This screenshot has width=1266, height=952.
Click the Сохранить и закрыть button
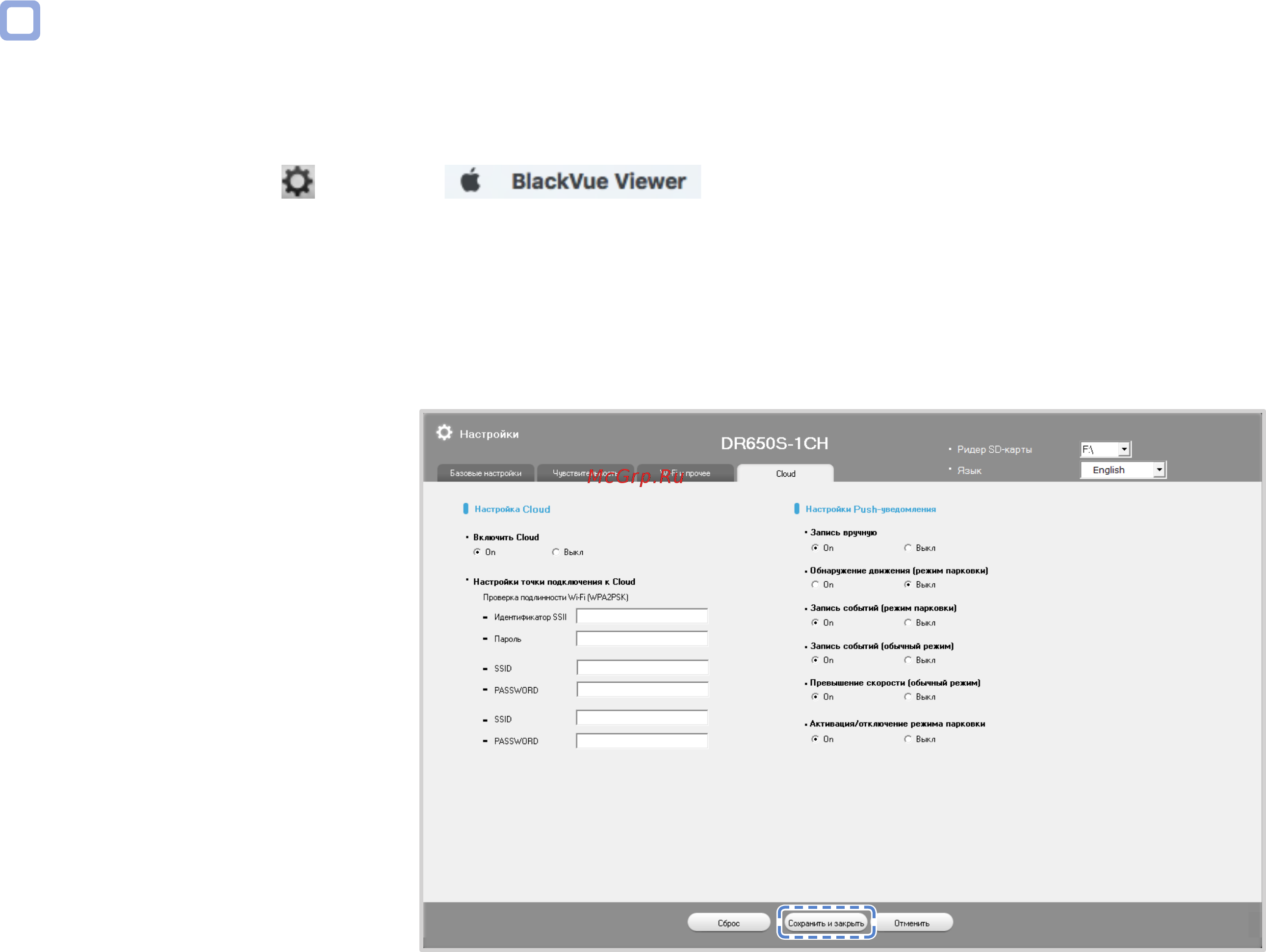(x=826, y=923)
